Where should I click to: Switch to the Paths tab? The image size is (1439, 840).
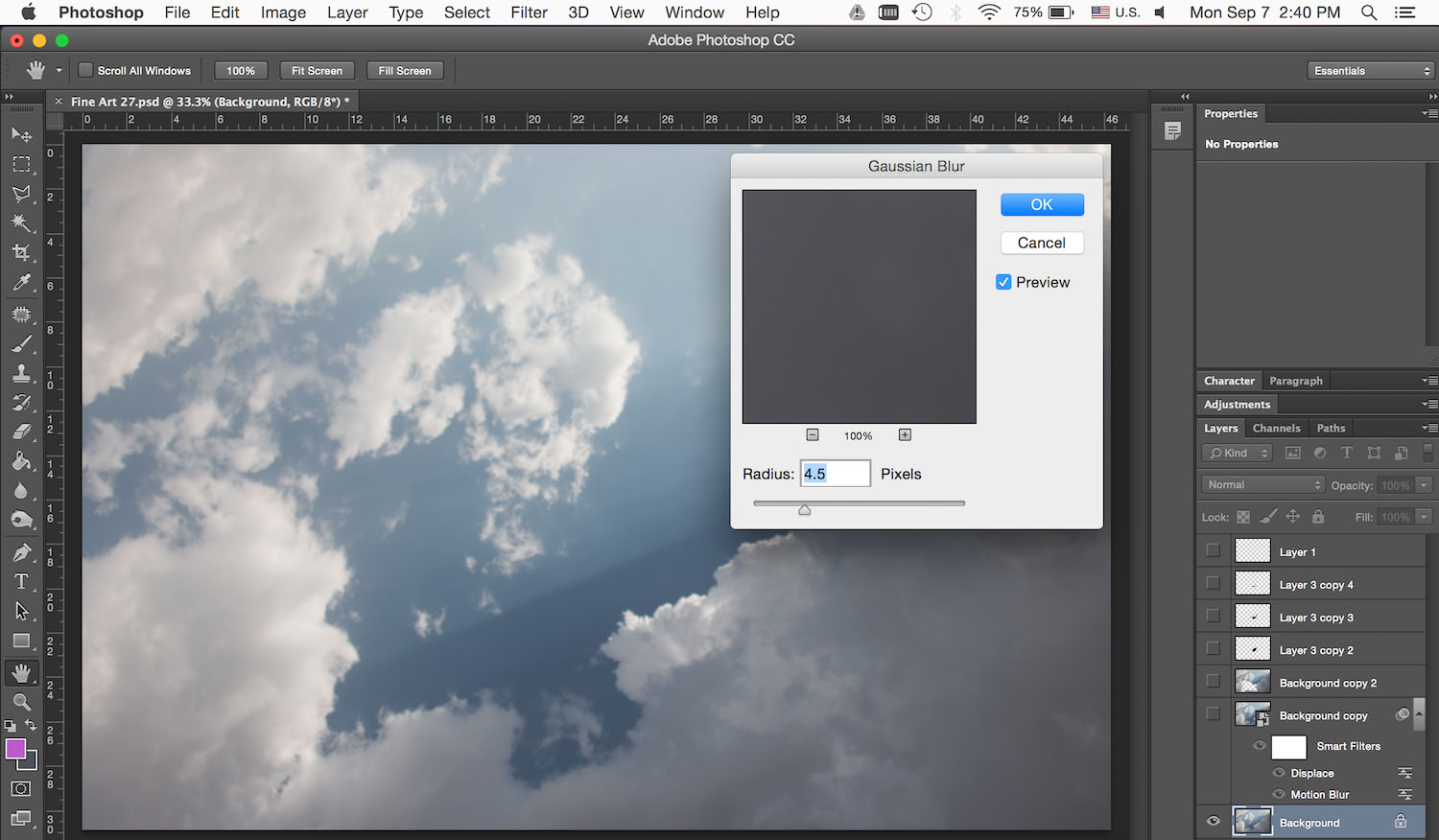(1331, 429)
